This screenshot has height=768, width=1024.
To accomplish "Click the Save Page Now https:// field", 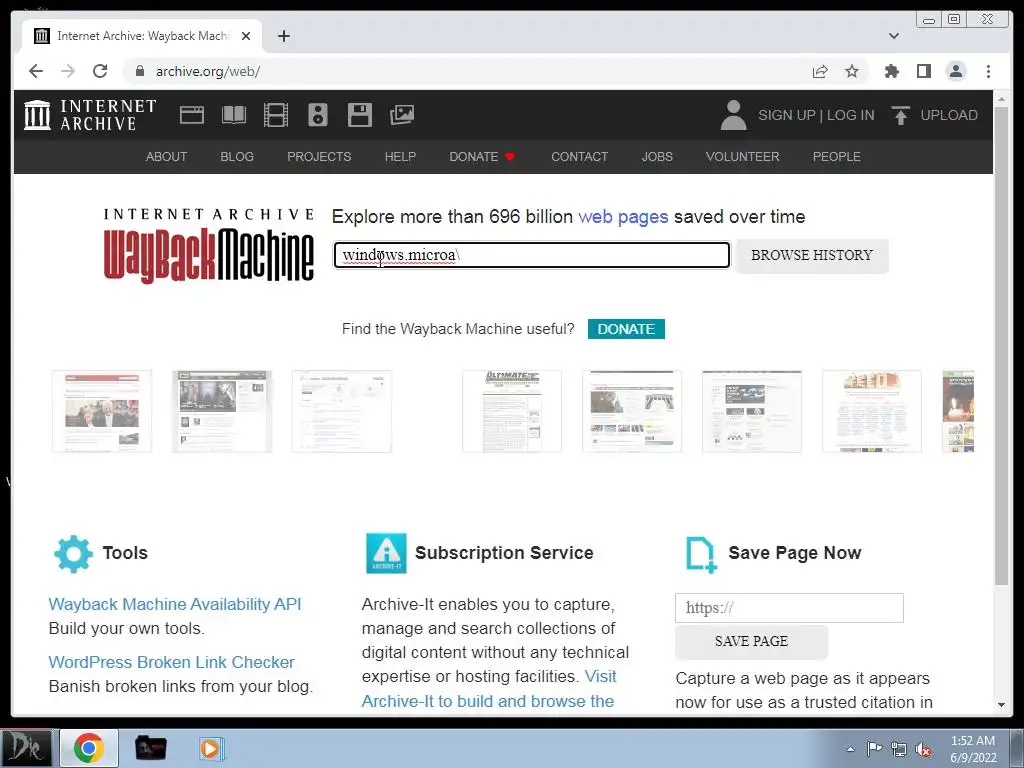I will point(790,608).
